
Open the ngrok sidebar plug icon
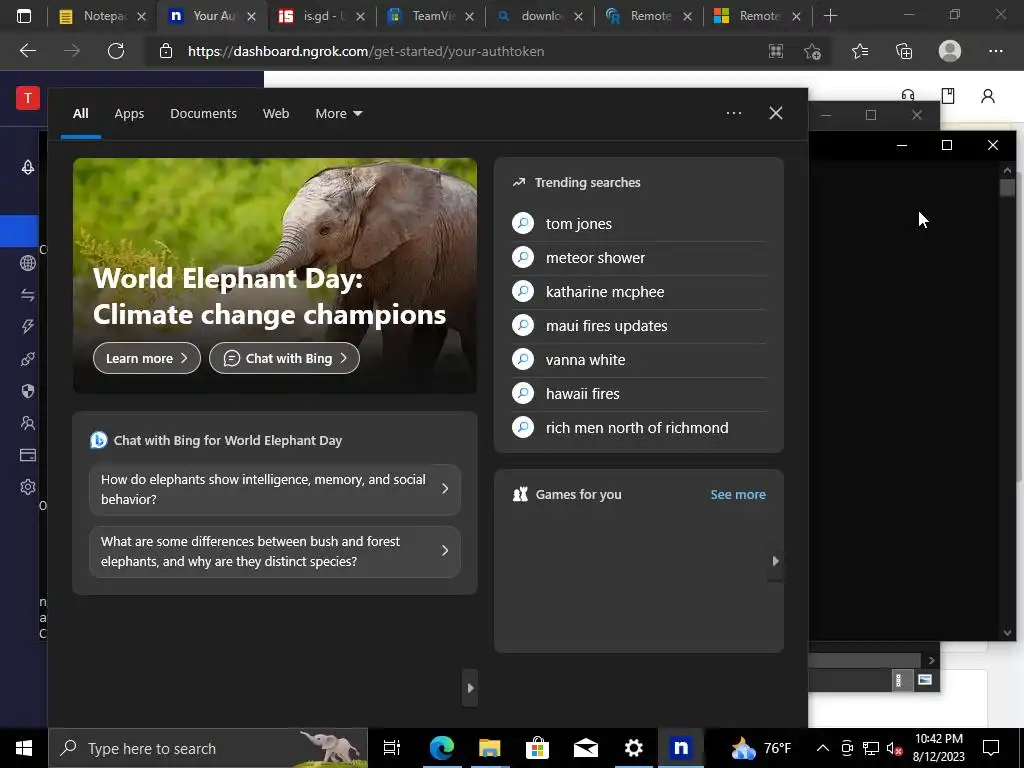pos(27,359)
